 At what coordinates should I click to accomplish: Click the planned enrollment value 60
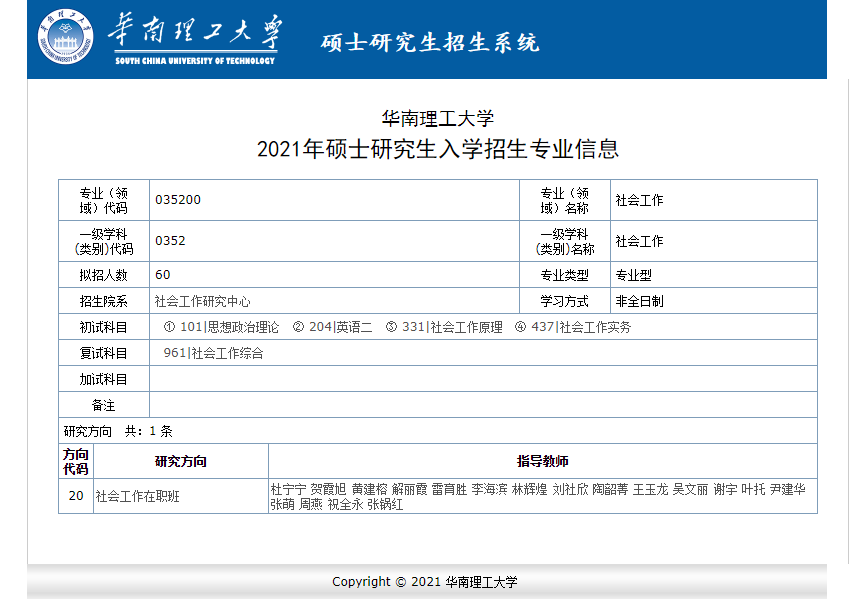coord(162,275)
